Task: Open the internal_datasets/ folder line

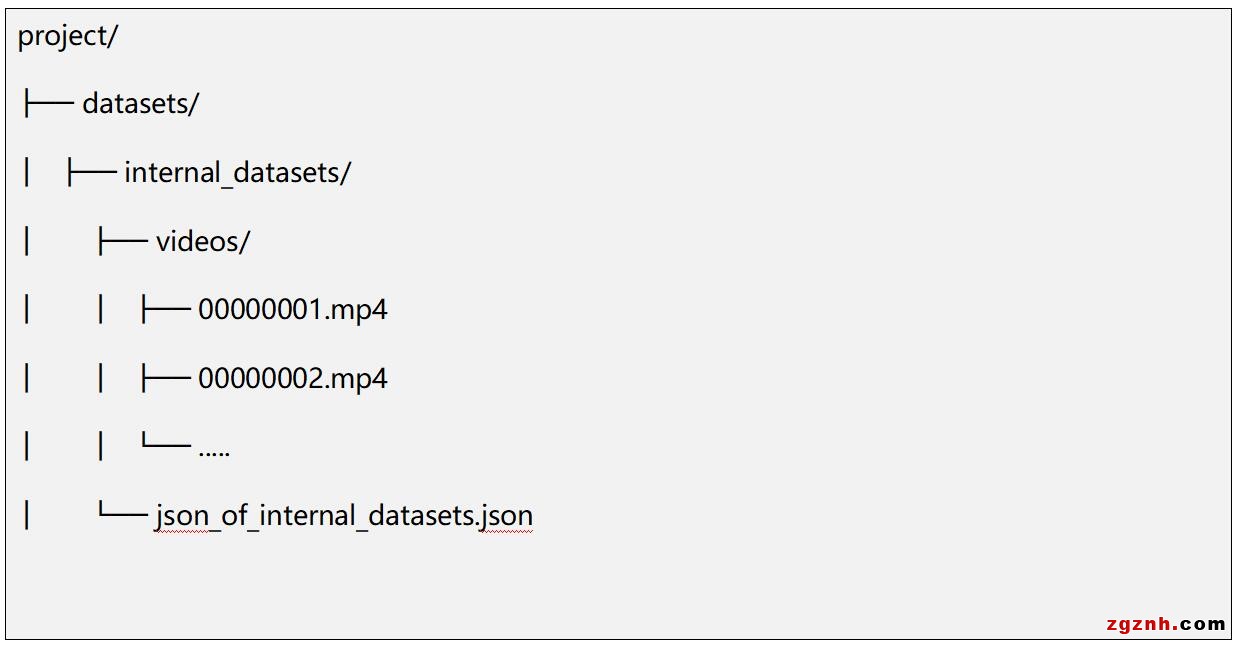Action: [237, 173]
